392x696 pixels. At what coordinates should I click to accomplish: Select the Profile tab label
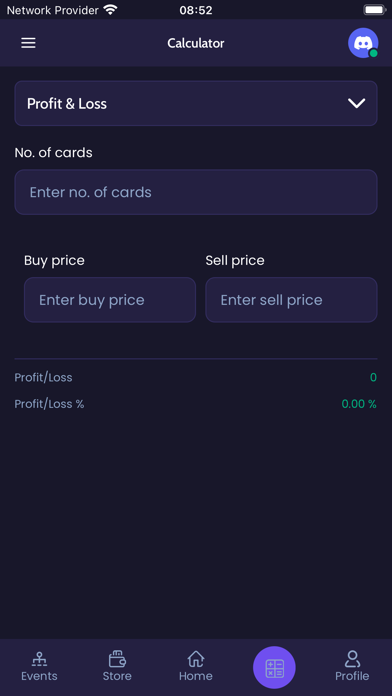(x=352, y=676)
